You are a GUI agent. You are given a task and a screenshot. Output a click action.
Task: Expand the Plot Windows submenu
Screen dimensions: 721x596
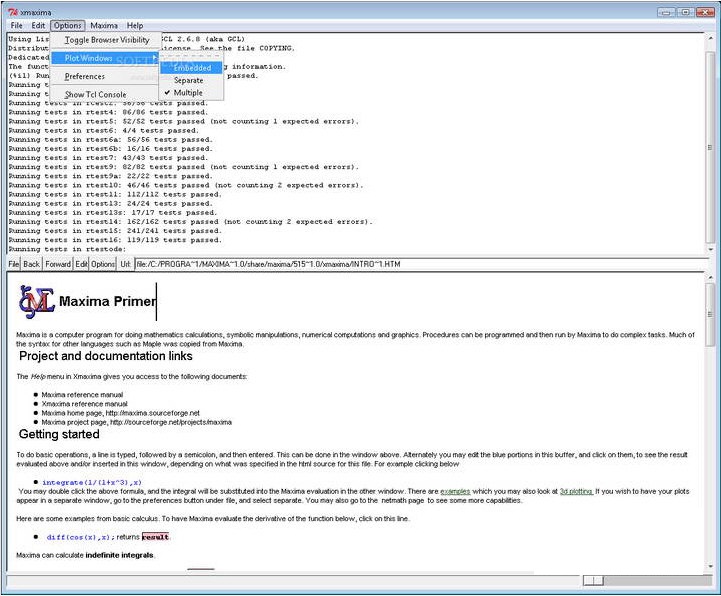coord(105,58)
